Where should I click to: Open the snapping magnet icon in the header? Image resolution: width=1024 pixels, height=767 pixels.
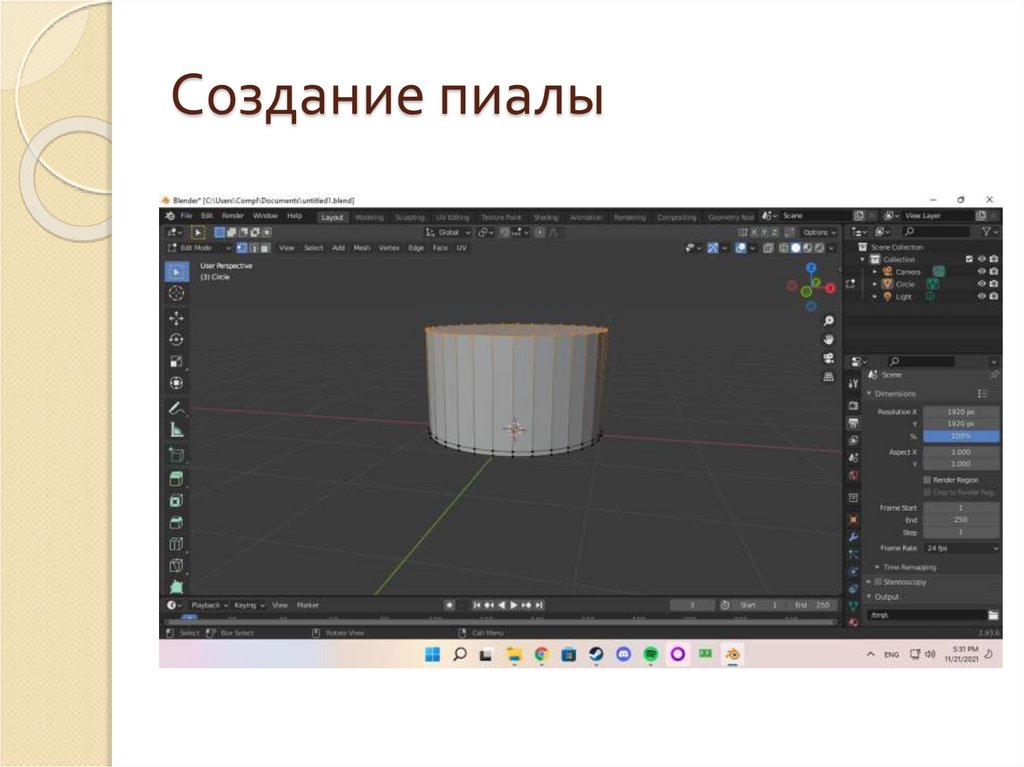click(x=503, y=231)
